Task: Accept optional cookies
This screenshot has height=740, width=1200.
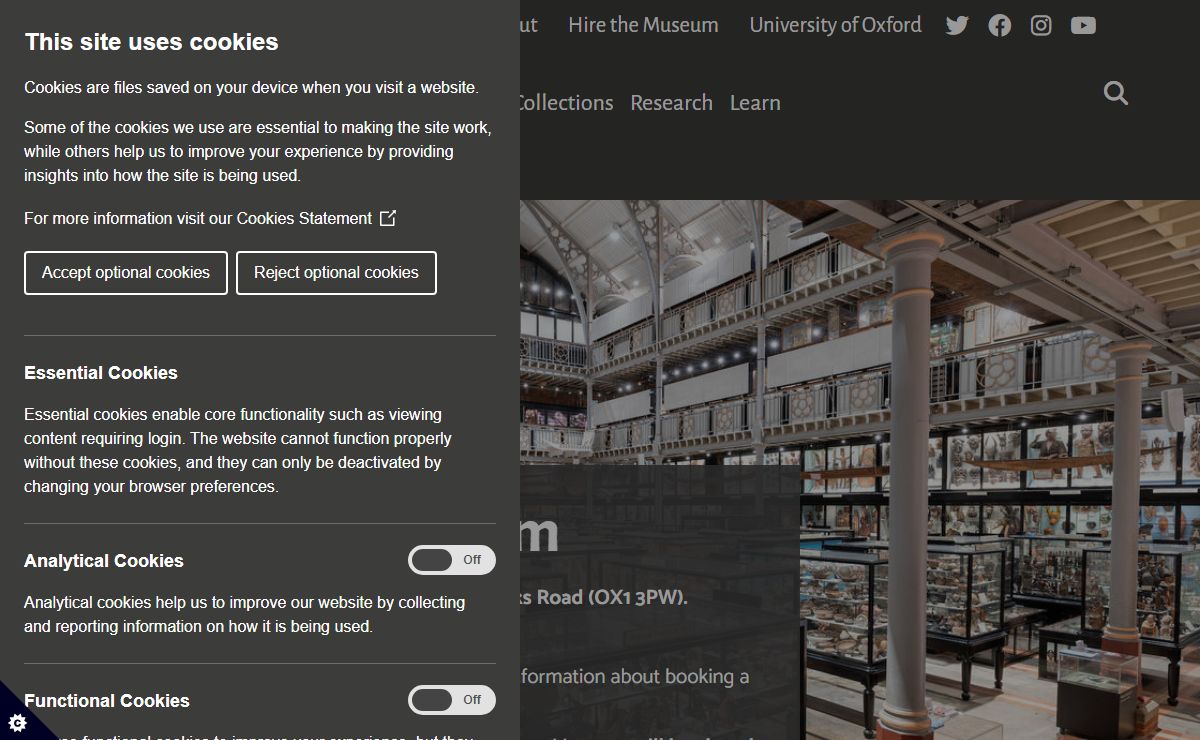Action: (x=126, y=273)
